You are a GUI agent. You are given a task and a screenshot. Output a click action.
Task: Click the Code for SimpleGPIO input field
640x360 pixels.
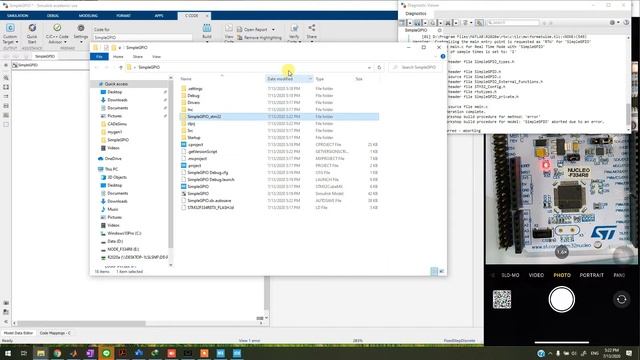click(x=142, y=37)
